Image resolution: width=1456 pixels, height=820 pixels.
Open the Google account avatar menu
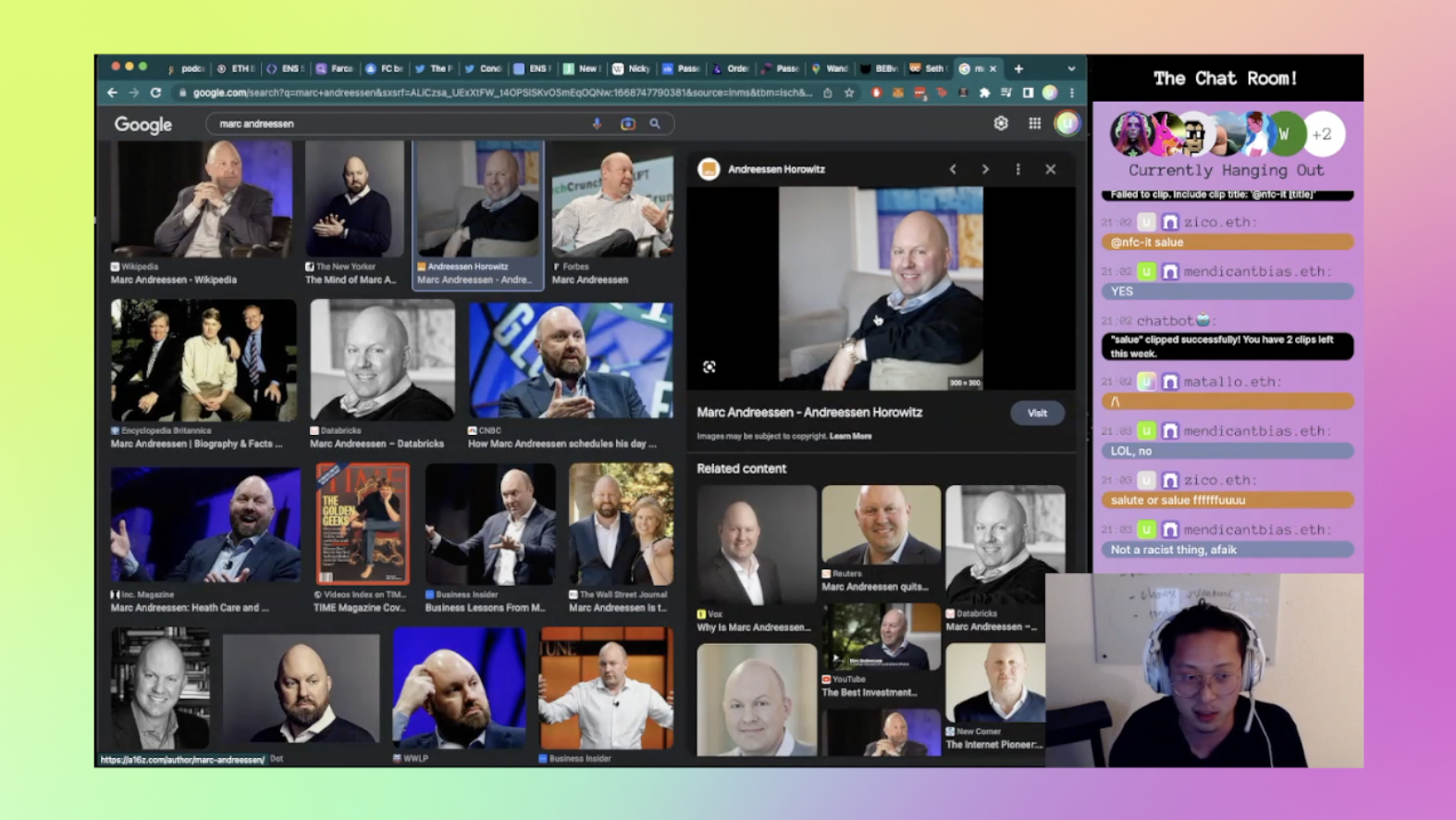click(1067, 123)
